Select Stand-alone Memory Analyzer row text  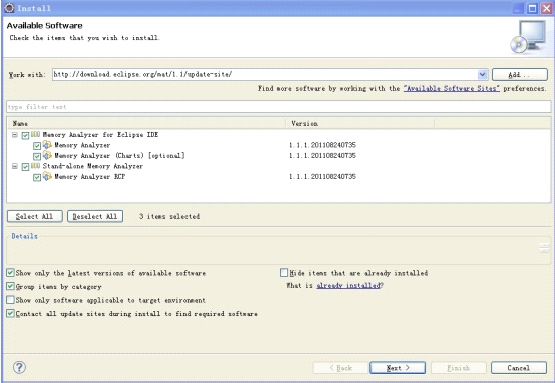pos(93,166)
